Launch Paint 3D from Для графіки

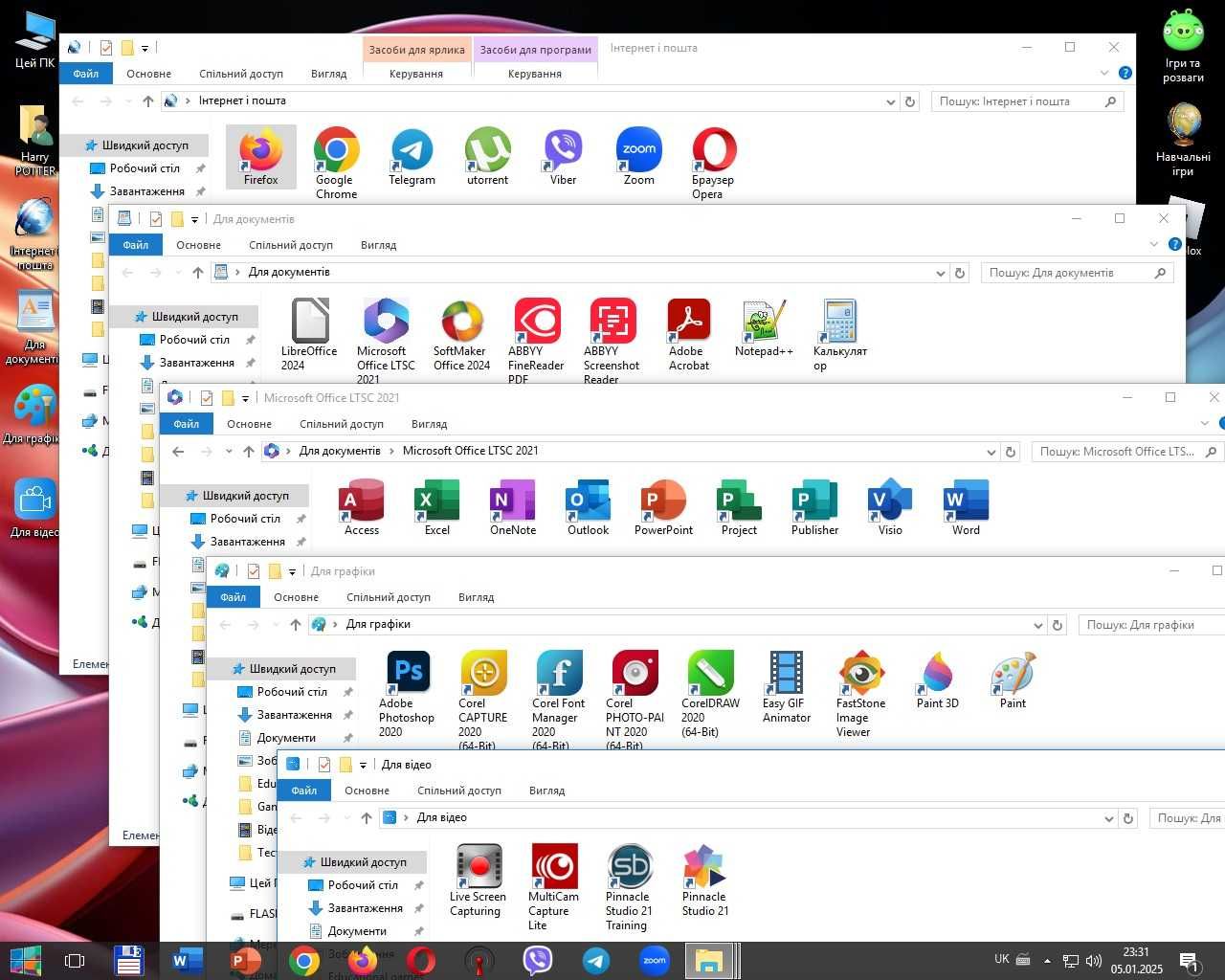tap(937, 679)
